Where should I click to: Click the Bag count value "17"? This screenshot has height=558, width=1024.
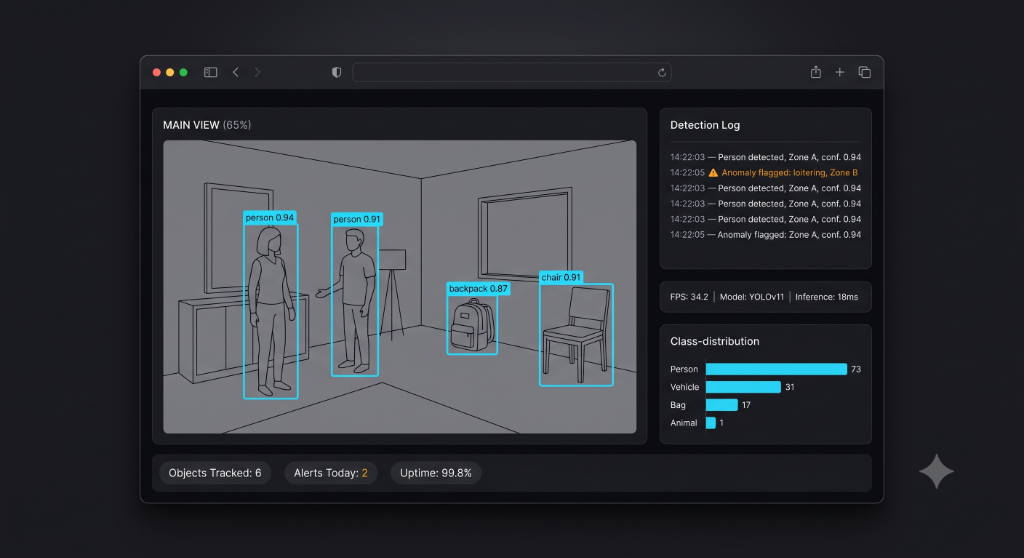point(746,405)
